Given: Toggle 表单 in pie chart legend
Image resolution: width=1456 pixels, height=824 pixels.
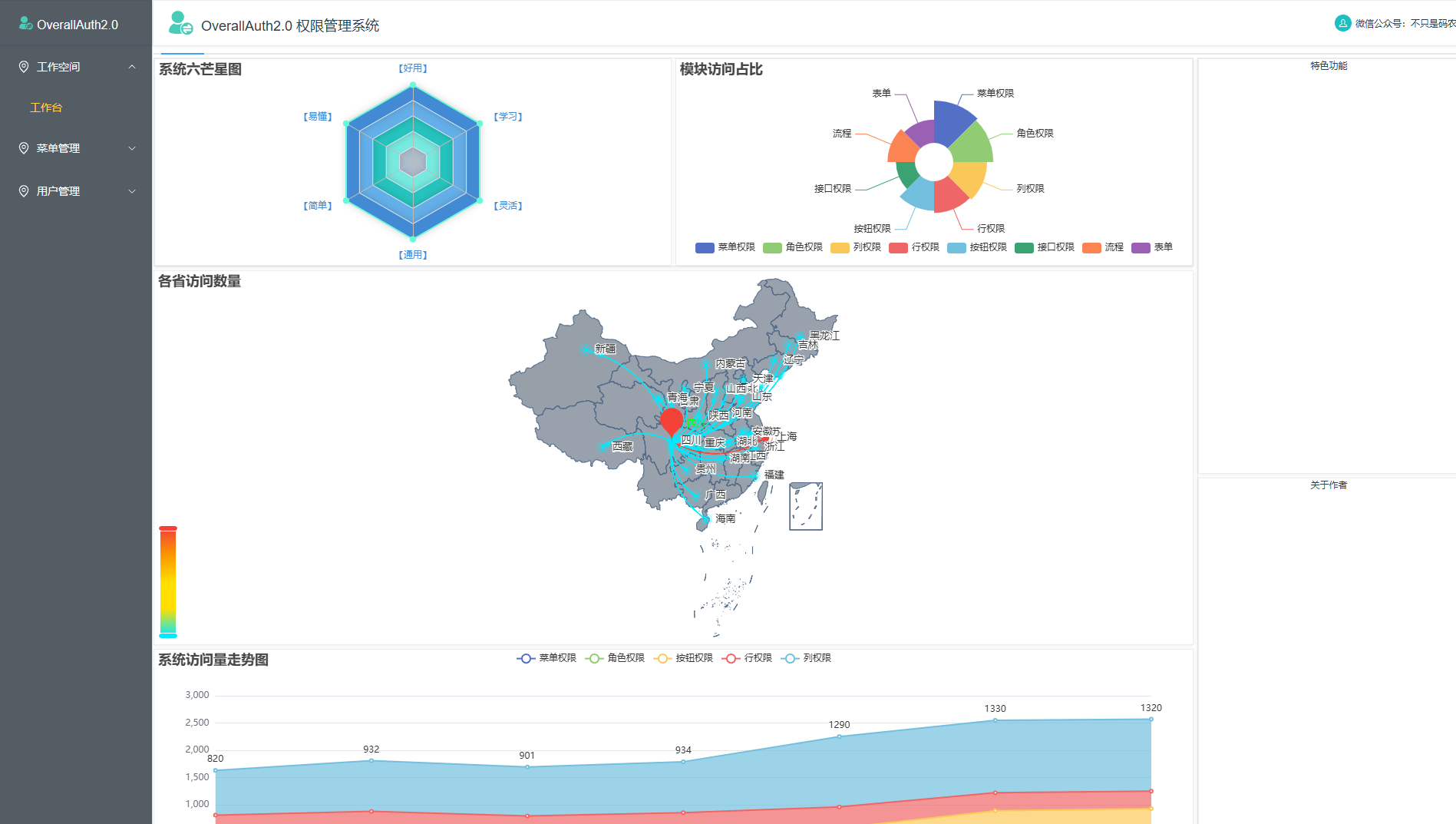Looking at the screenshot, I should click(x=1151, y=247).
